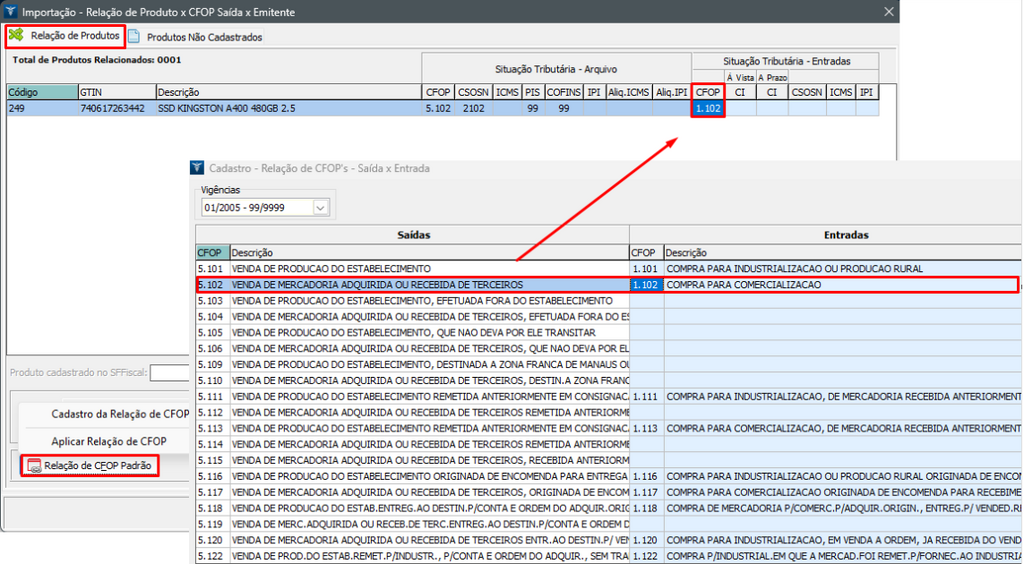
Task: Click the green icon on Relação de Produtos tab
Action: pyautogui.click(x=17, y=36)
